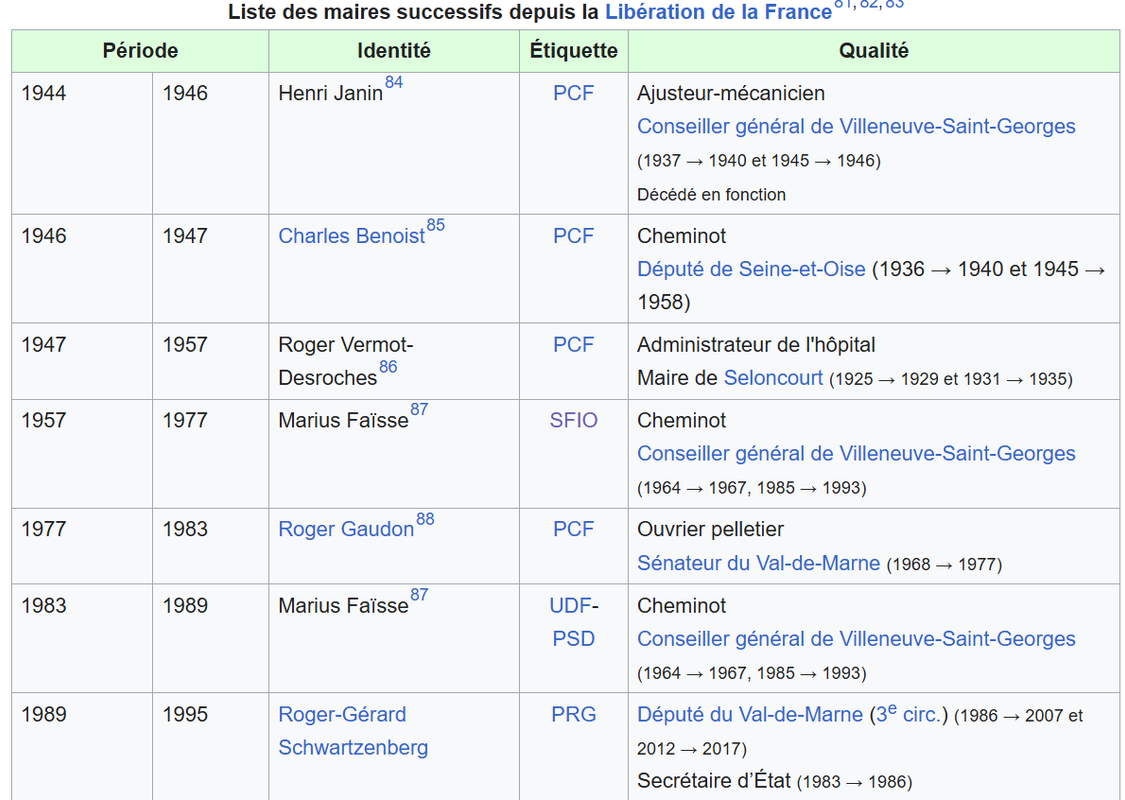The width and height of the screenshot is (1125, 800).
Task: Open reference 87 in the 1957 row
Action: 419,410
